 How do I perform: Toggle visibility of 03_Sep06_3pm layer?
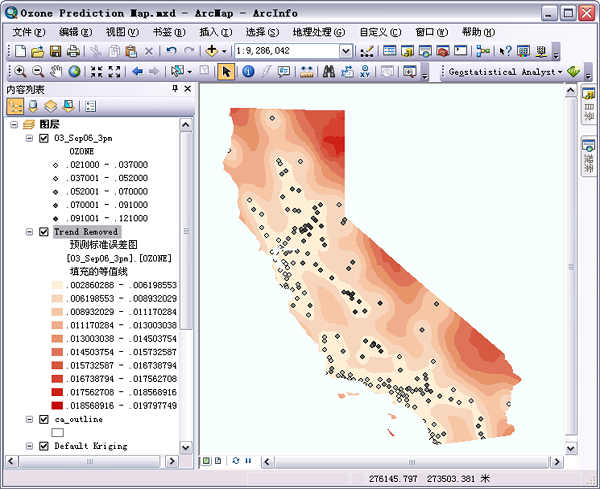(43, 139)
